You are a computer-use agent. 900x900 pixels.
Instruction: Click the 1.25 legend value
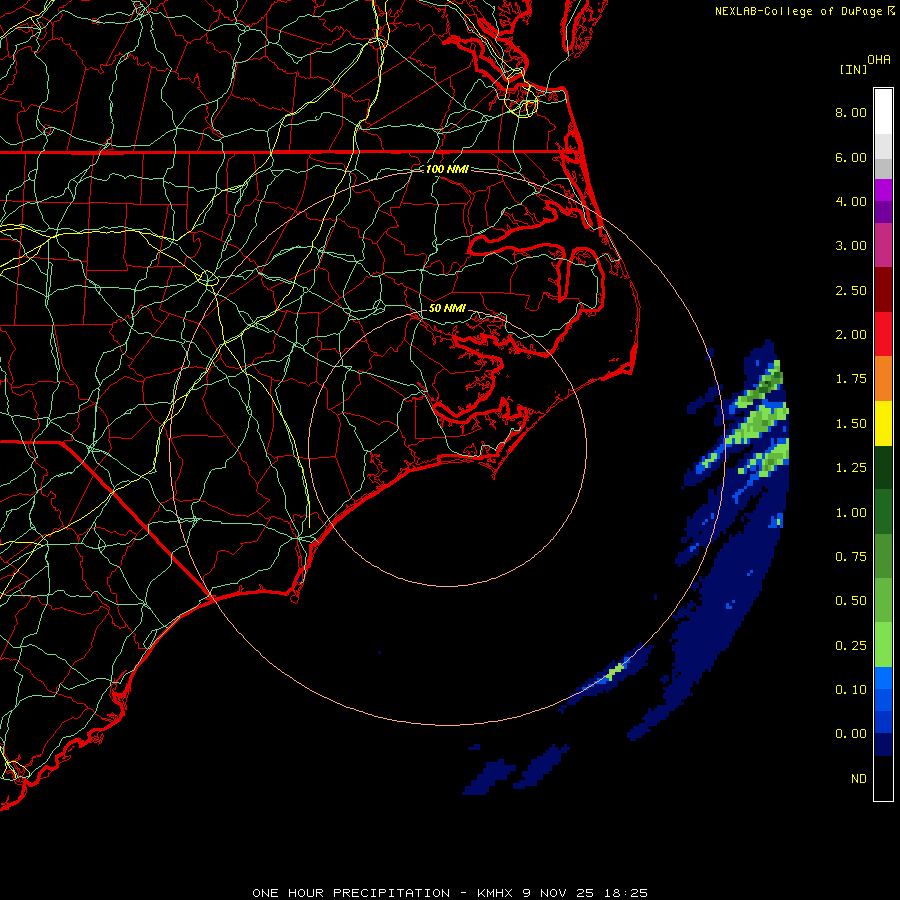(x=851, y=468)
